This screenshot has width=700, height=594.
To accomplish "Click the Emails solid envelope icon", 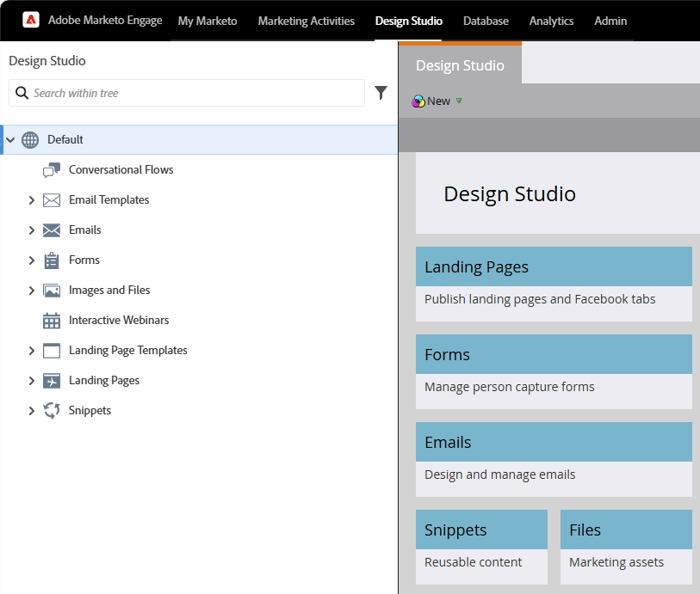I will coord(51,230).
